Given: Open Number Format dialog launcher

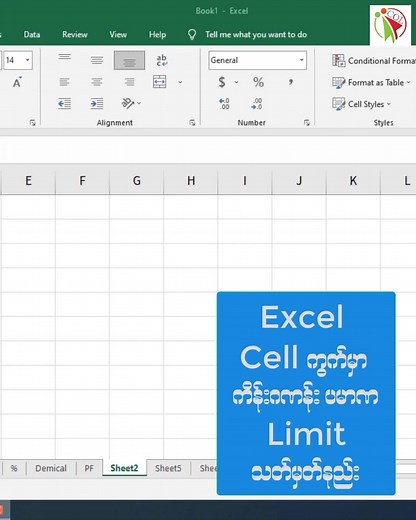Looking at the screenshot, I should click(307, 123).
